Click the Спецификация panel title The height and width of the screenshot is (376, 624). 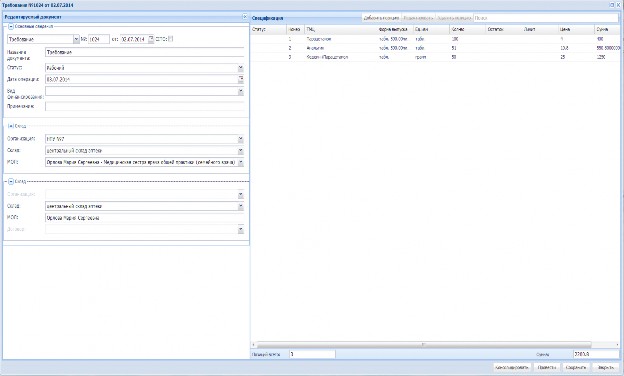(x=267, y=18)
